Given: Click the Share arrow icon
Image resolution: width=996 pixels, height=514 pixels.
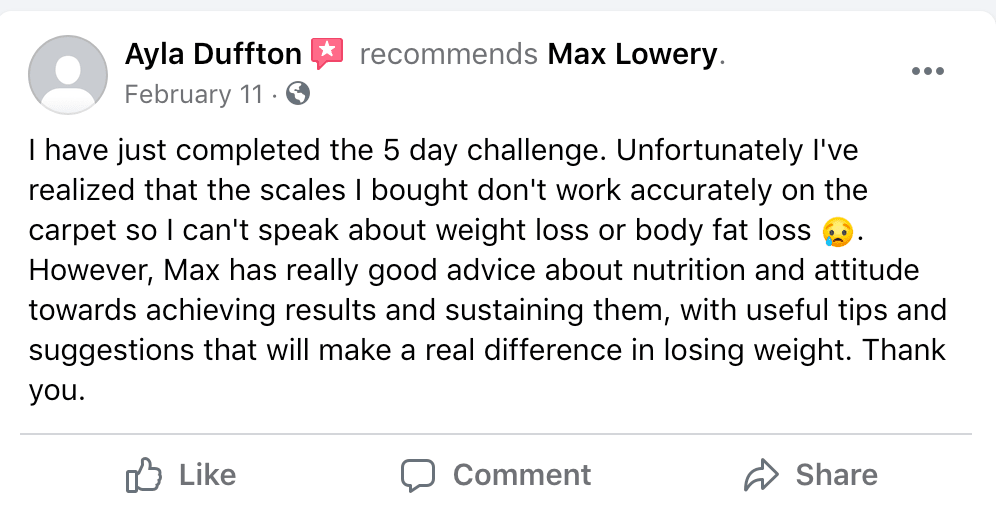Looking at the screenshot, I should [761, 475].
